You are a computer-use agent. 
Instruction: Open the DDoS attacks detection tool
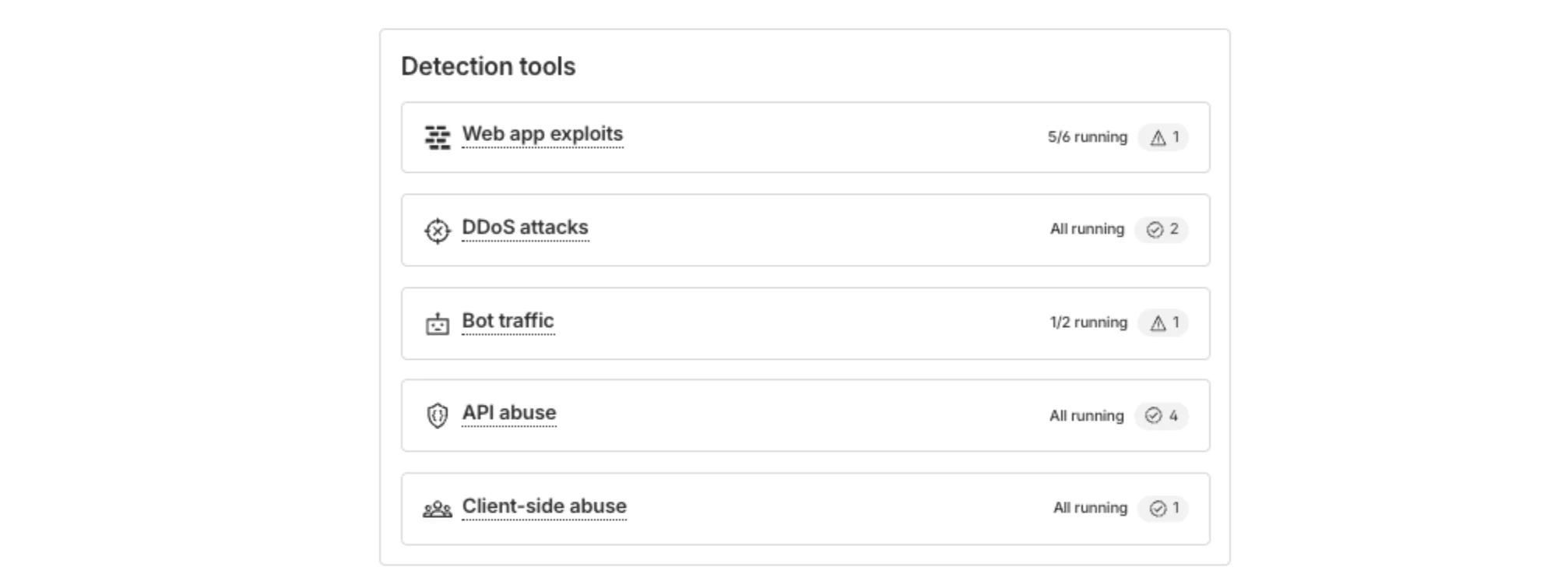pyautogui.click(x=525, y=227)
